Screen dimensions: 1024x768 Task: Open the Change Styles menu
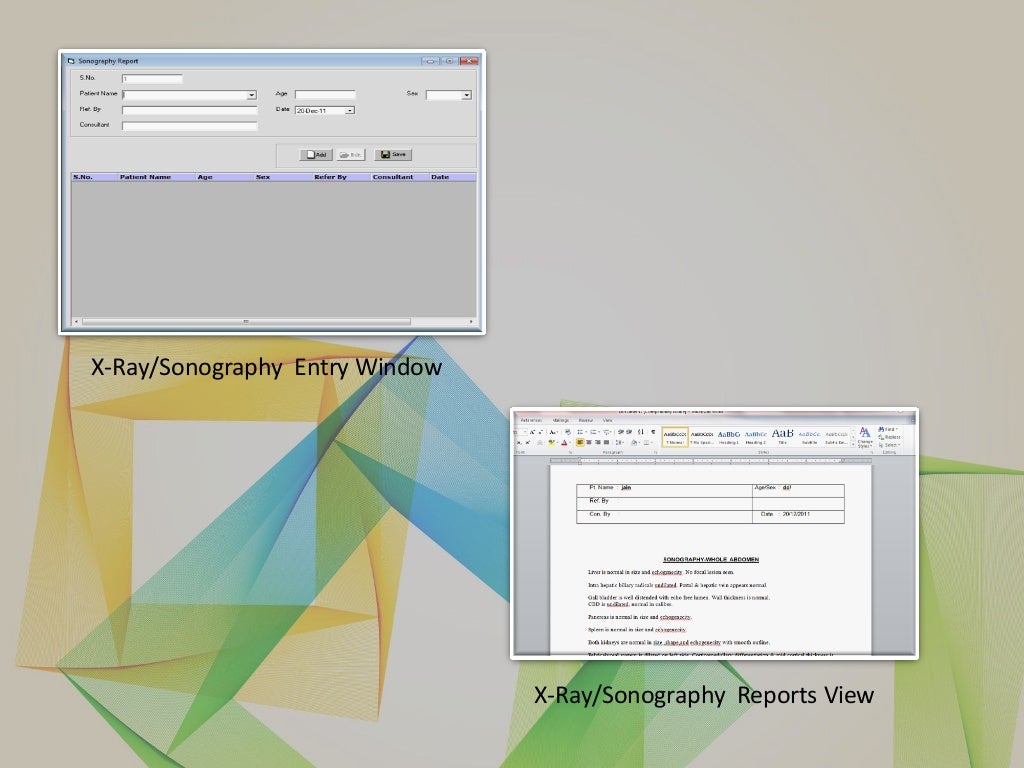click(x=865, y=438)
